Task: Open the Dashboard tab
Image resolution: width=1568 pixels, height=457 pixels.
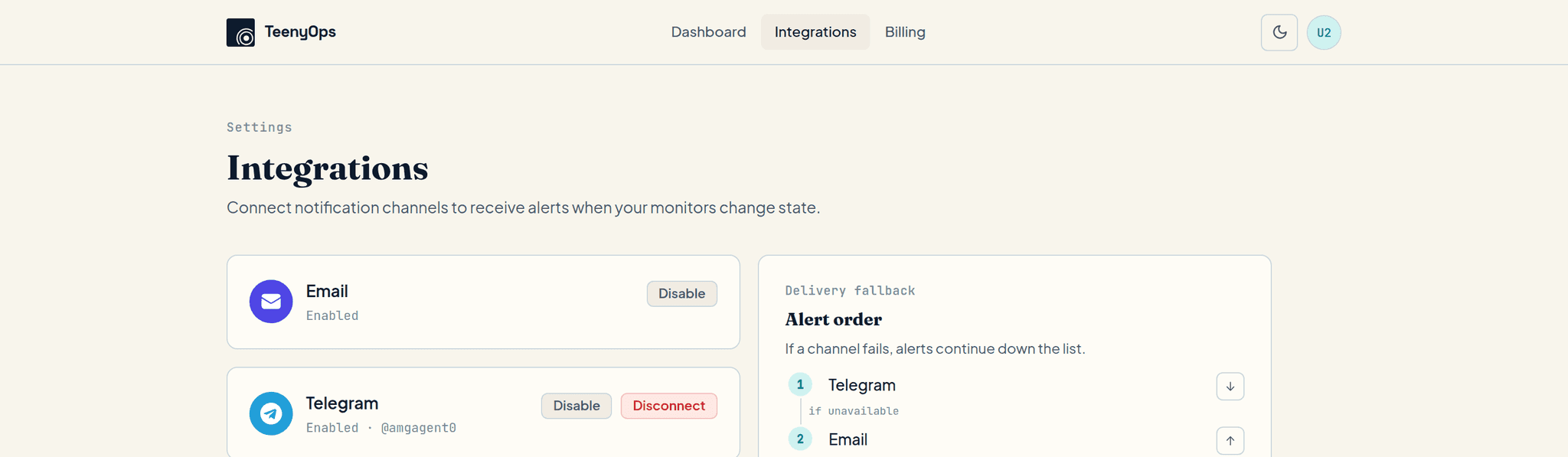Action: (x=709, y=32)
